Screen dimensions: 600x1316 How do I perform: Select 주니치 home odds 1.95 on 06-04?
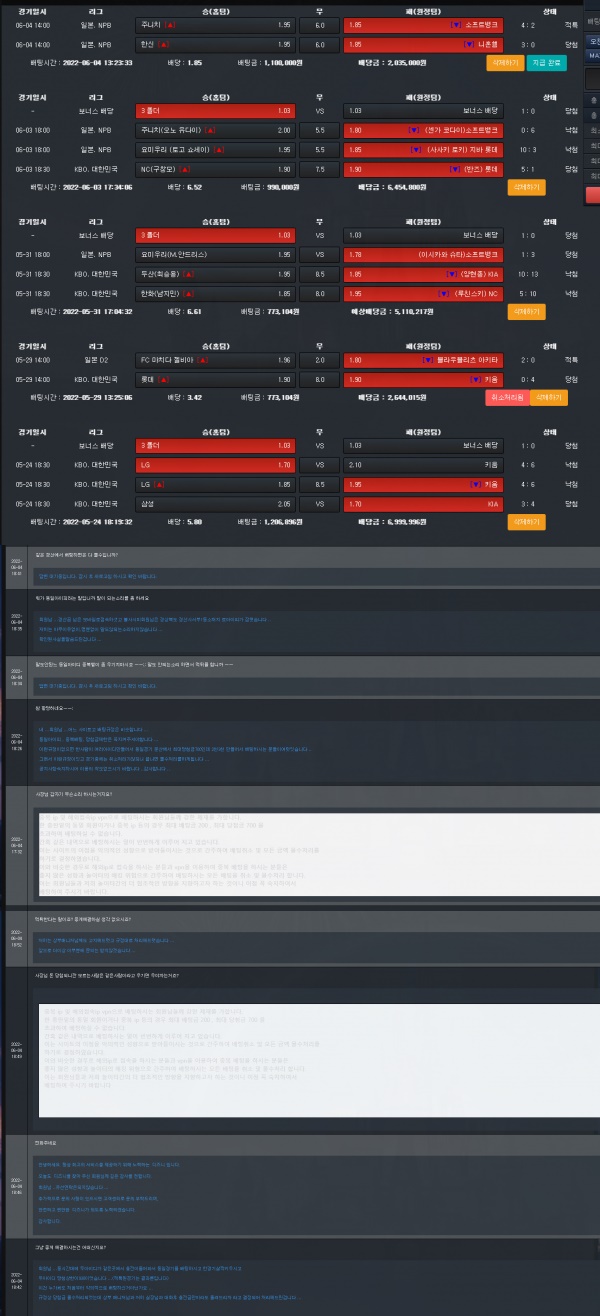[214, 23]
